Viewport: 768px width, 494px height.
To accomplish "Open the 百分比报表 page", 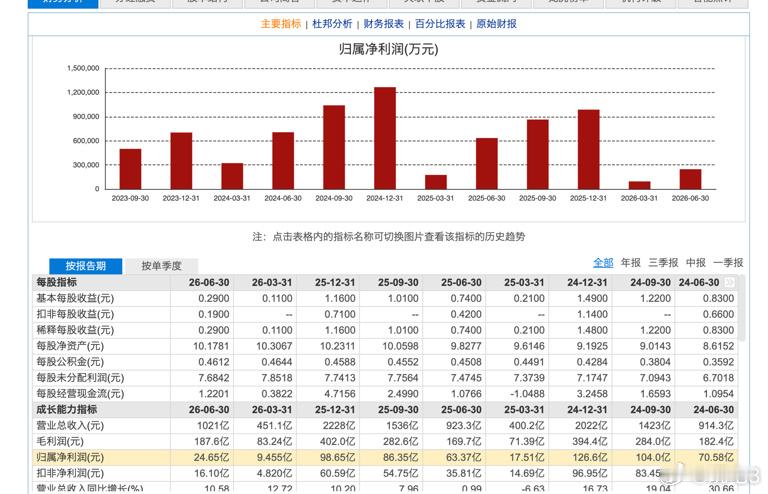I will click(x=440, y=24).
